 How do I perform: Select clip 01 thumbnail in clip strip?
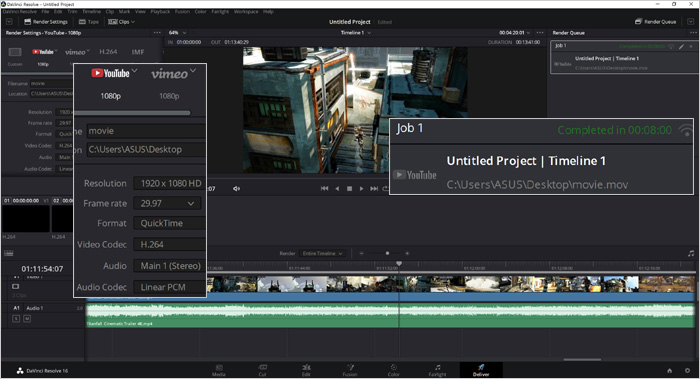tap(26, 218)
